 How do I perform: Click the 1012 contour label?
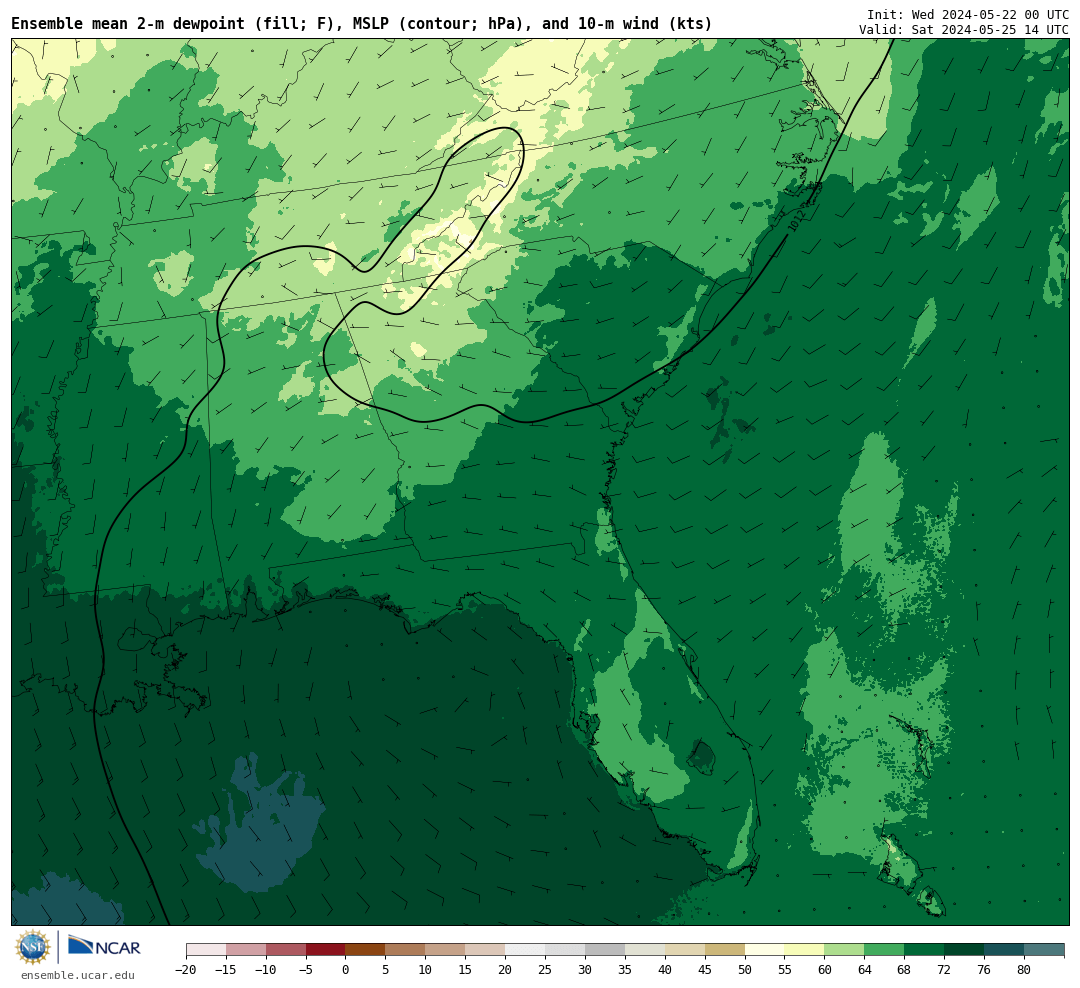tap(797, 220)
